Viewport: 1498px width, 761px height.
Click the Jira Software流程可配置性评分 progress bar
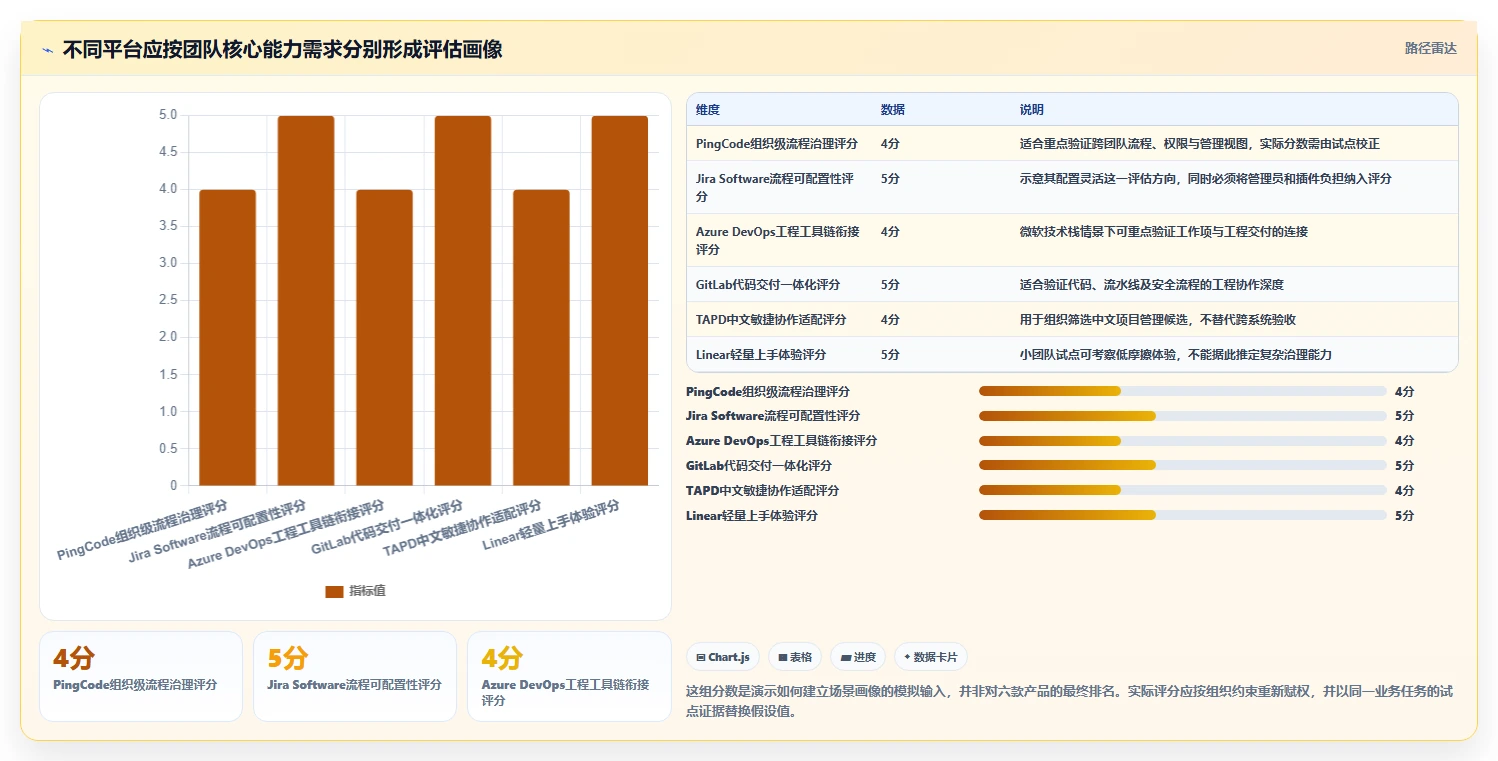[1183, 416]
